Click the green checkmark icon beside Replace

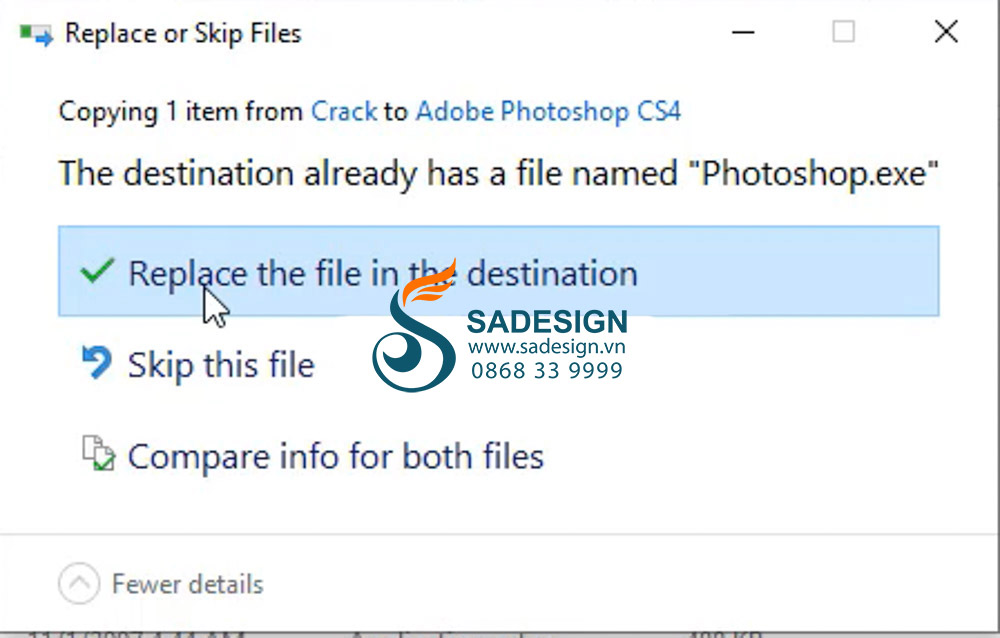[97, 271]
